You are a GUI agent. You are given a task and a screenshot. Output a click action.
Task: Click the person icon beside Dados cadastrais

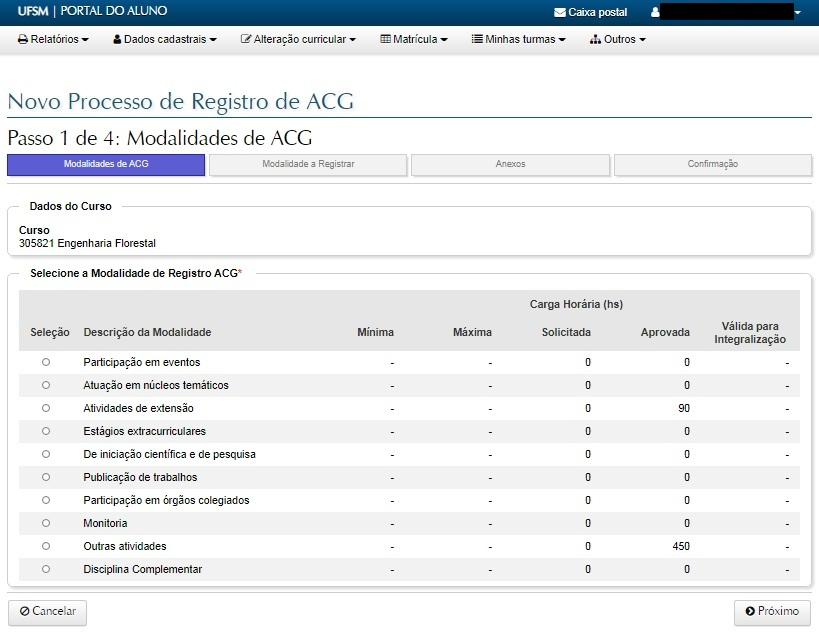[117, 40]
